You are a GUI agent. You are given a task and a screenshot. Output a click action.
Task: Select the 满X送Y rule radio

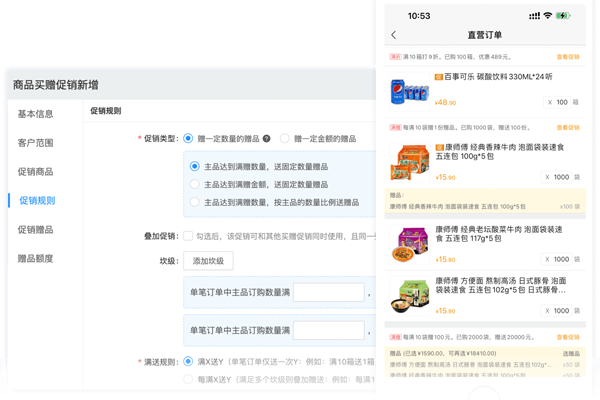pos(188,361)
